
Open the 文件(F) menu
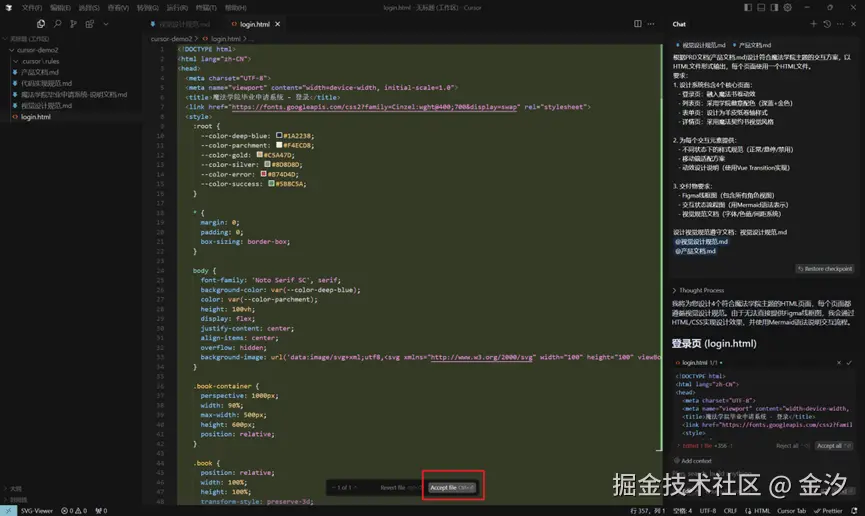coord(31,8)
